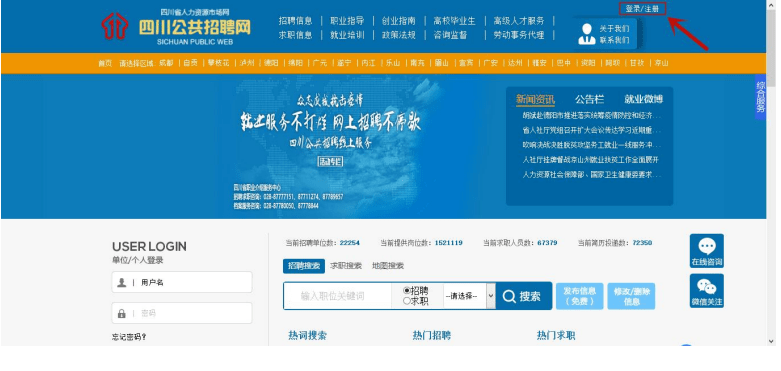The image size is (781, 371).
Task: Click the 登录/注册 link
Action: tap(642, 9)
